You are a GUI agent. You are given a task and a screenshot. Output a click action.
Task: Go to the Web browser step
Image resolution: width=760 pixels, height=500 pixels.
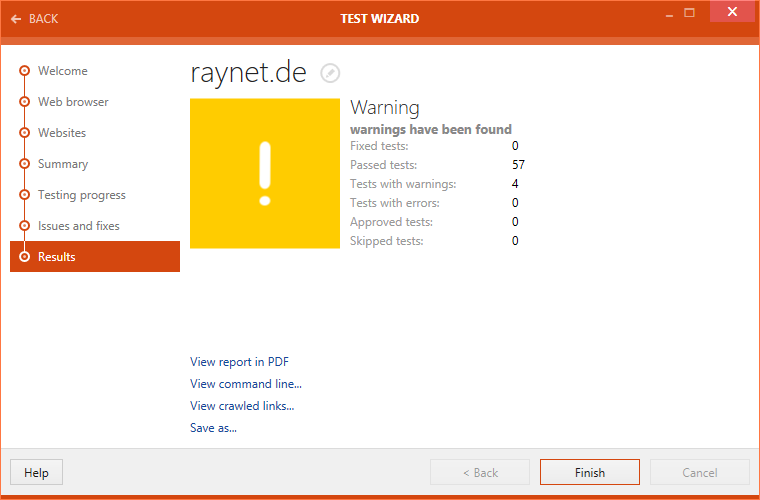[73, 102]
